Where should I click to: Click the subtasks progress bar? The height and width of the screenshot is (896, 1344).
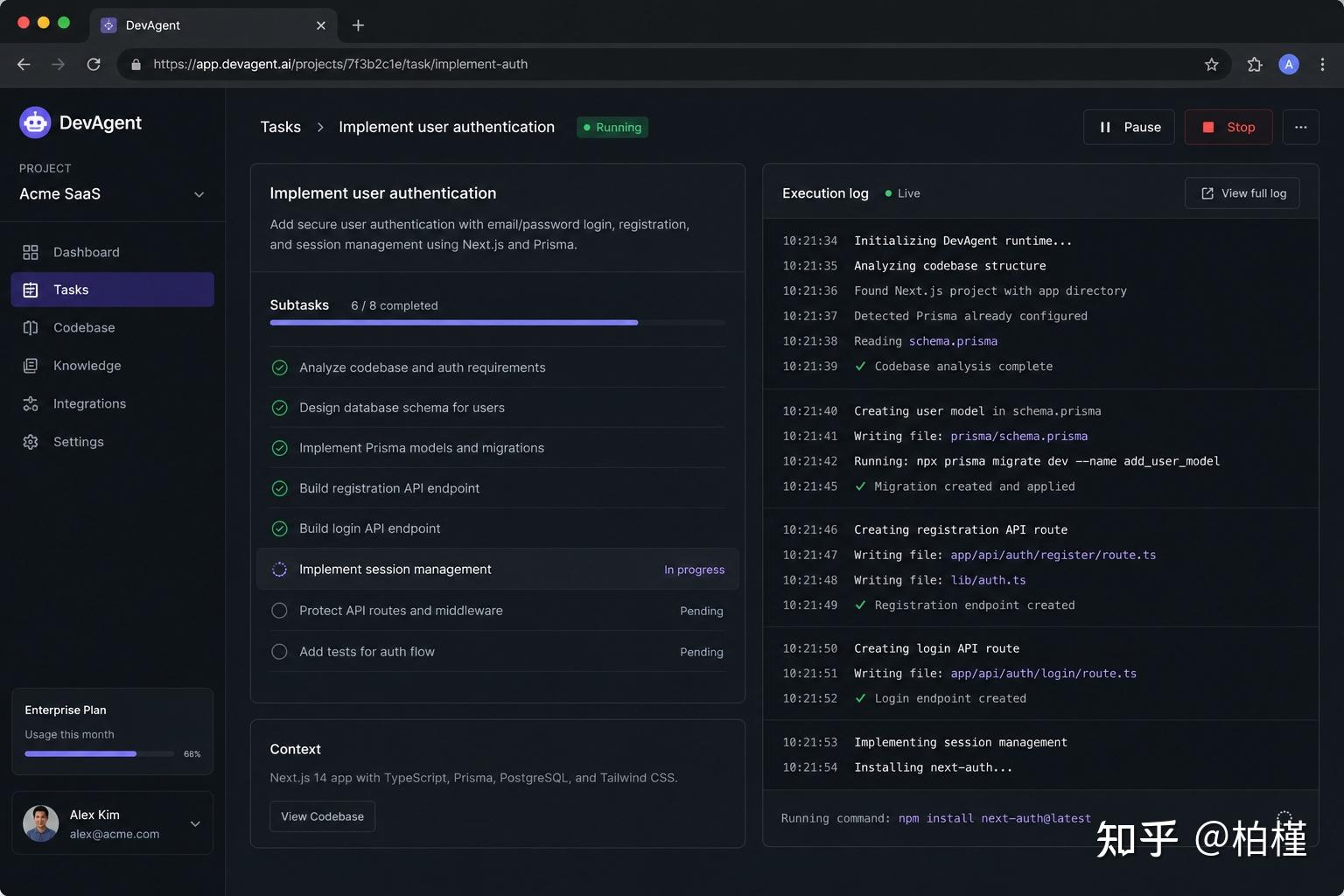pyautogui.click(x=498, y=323)
